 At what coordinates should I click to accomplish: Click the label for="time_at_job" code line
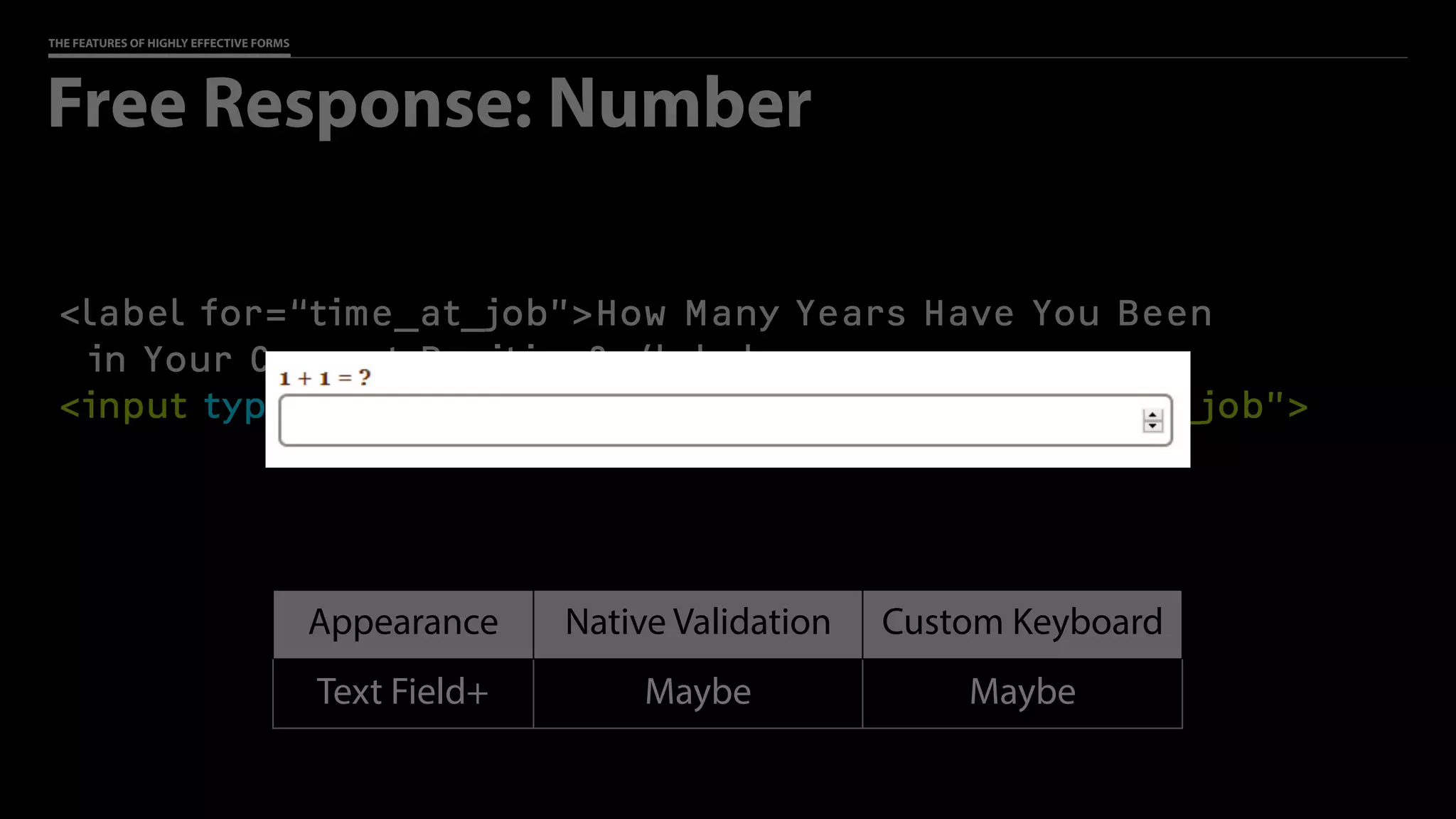[x=636, y=314]
